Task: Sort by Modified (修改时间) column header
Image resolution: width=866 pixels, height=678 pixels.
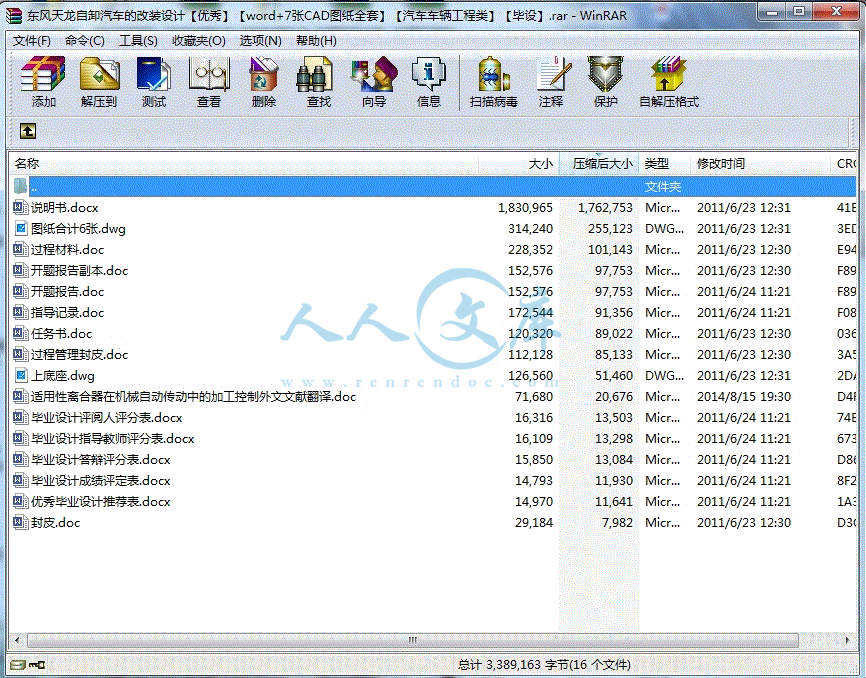Action: (x=760, y=163)
